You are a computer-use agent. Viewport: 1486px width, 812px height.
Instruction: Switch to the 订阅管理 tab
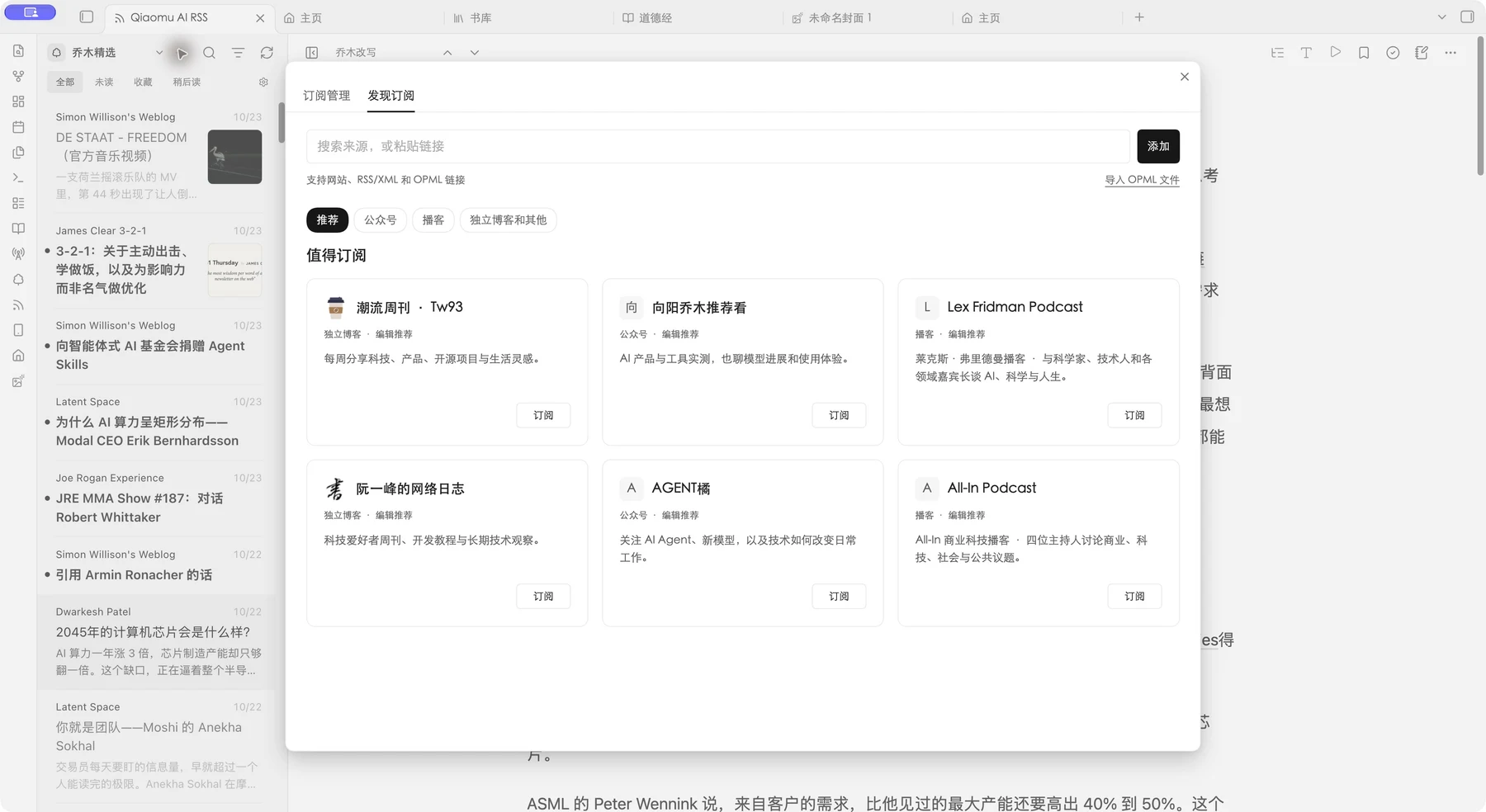pos(327,96)
